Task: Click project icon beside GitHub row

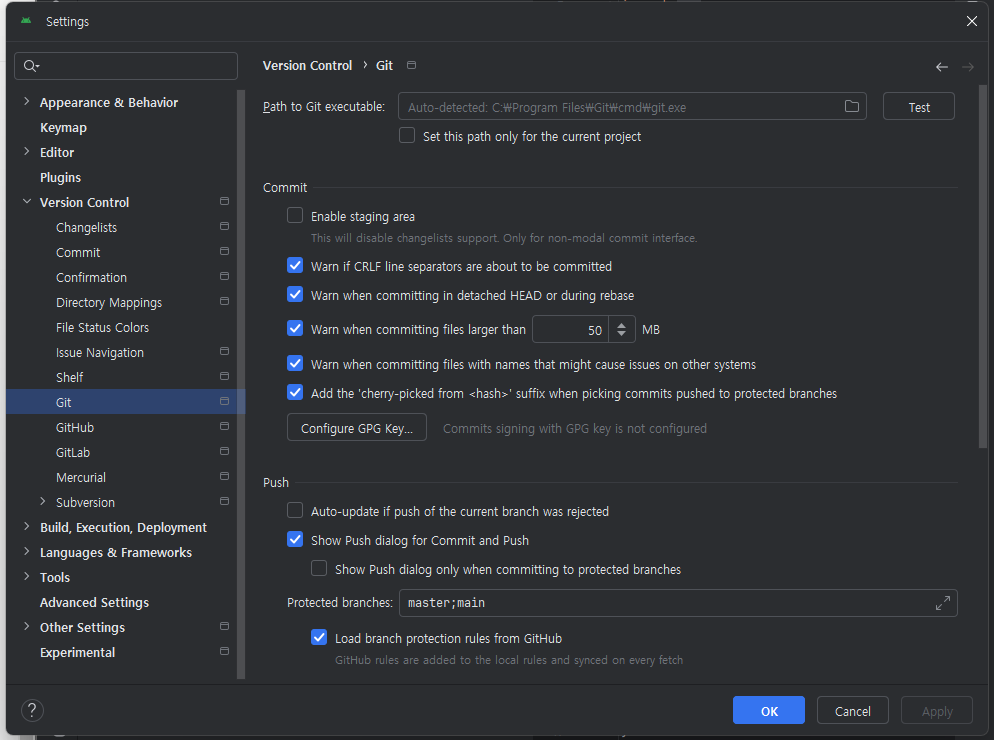Action: 224,427
